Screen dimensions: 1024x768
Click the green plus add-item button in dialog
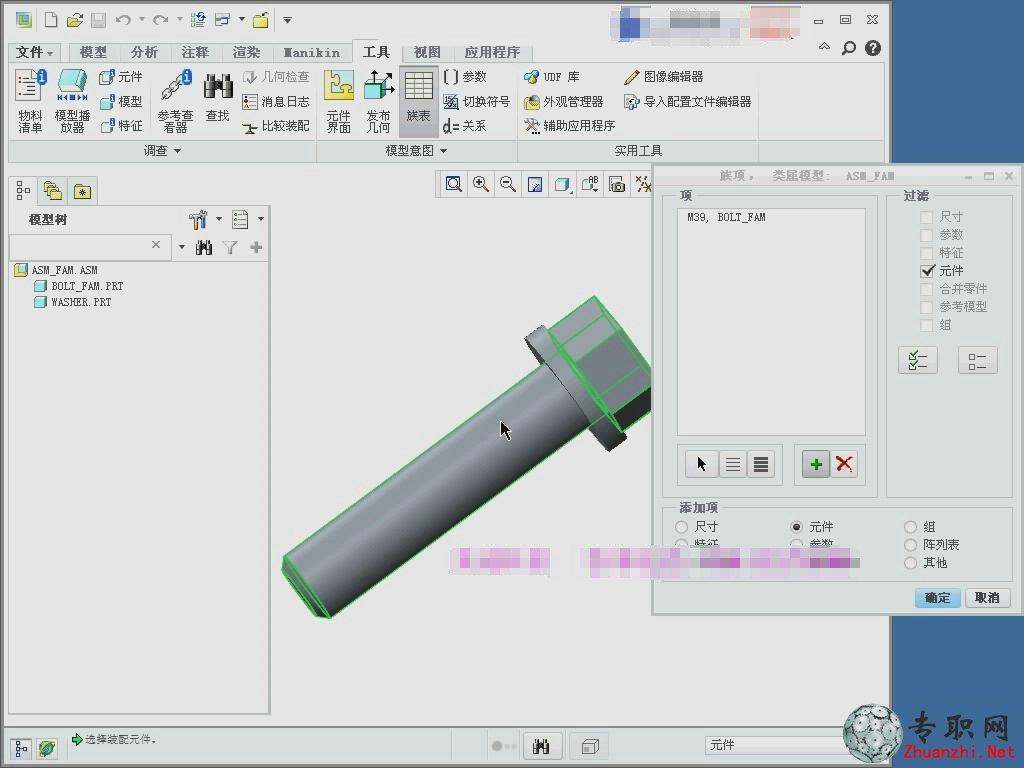click(x=816, y=464)
